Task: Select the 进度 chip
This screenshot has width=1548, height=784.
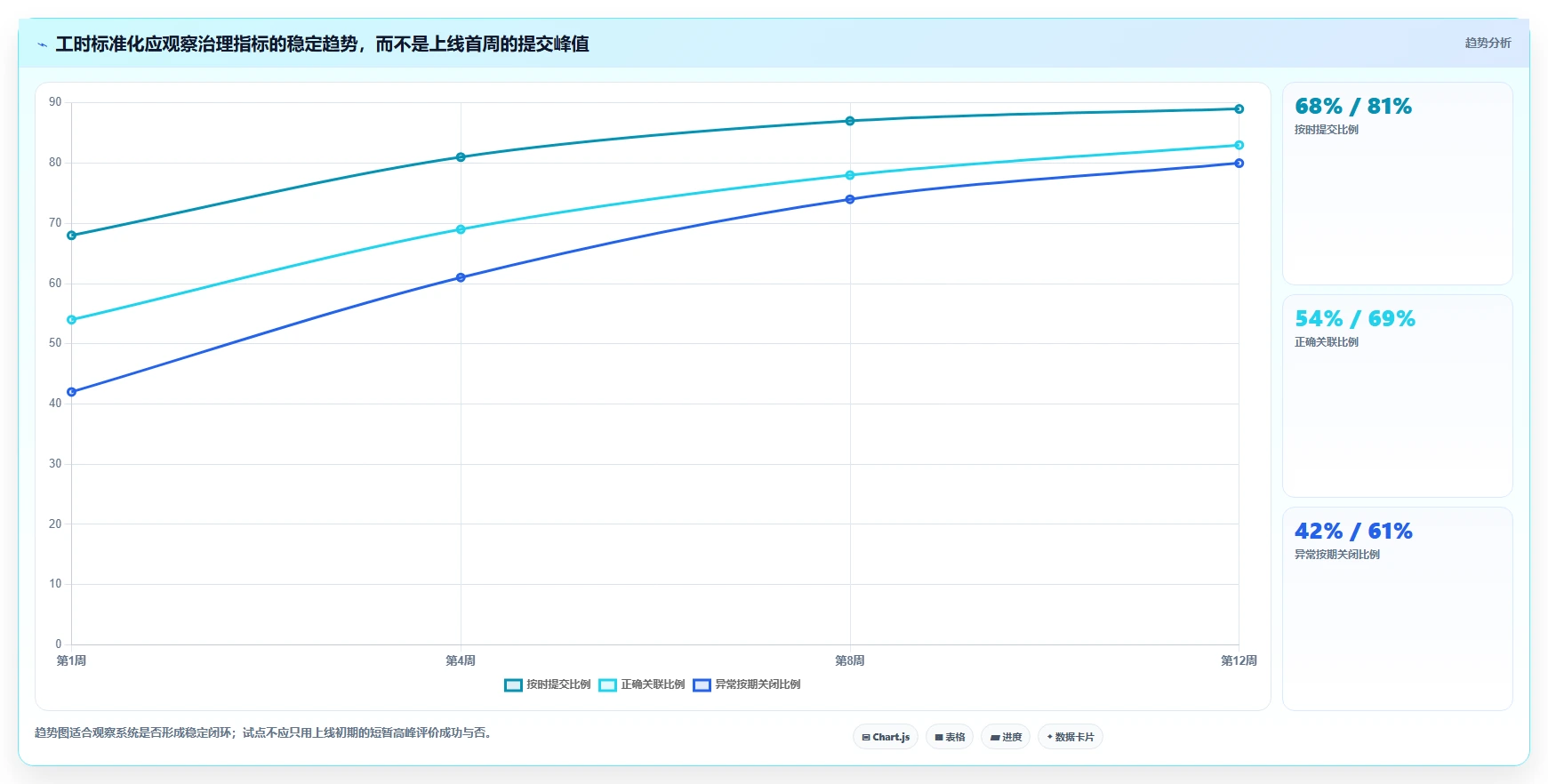Action: (1006, 737)
